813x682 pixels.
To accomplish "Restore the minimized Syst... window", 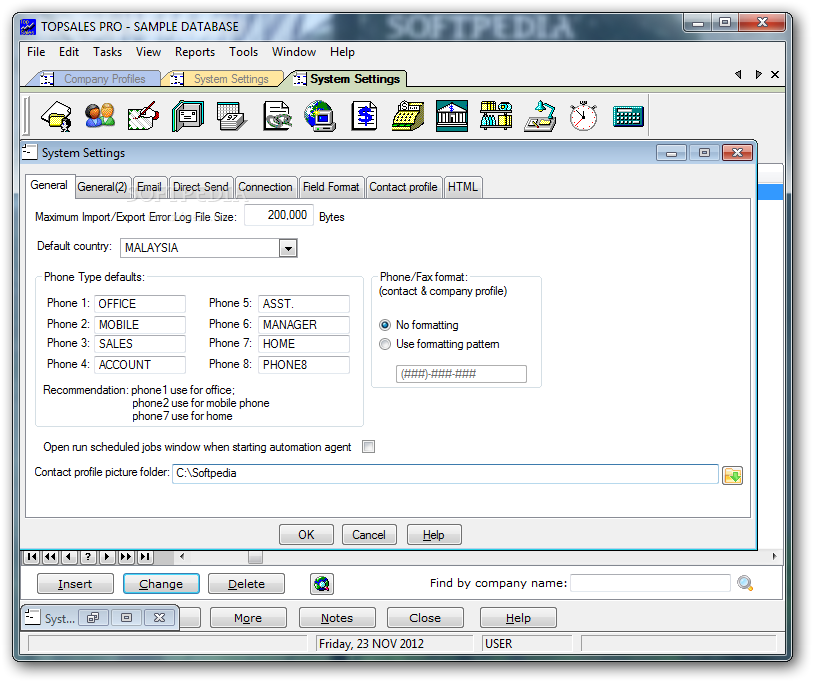I will (93, 618).
